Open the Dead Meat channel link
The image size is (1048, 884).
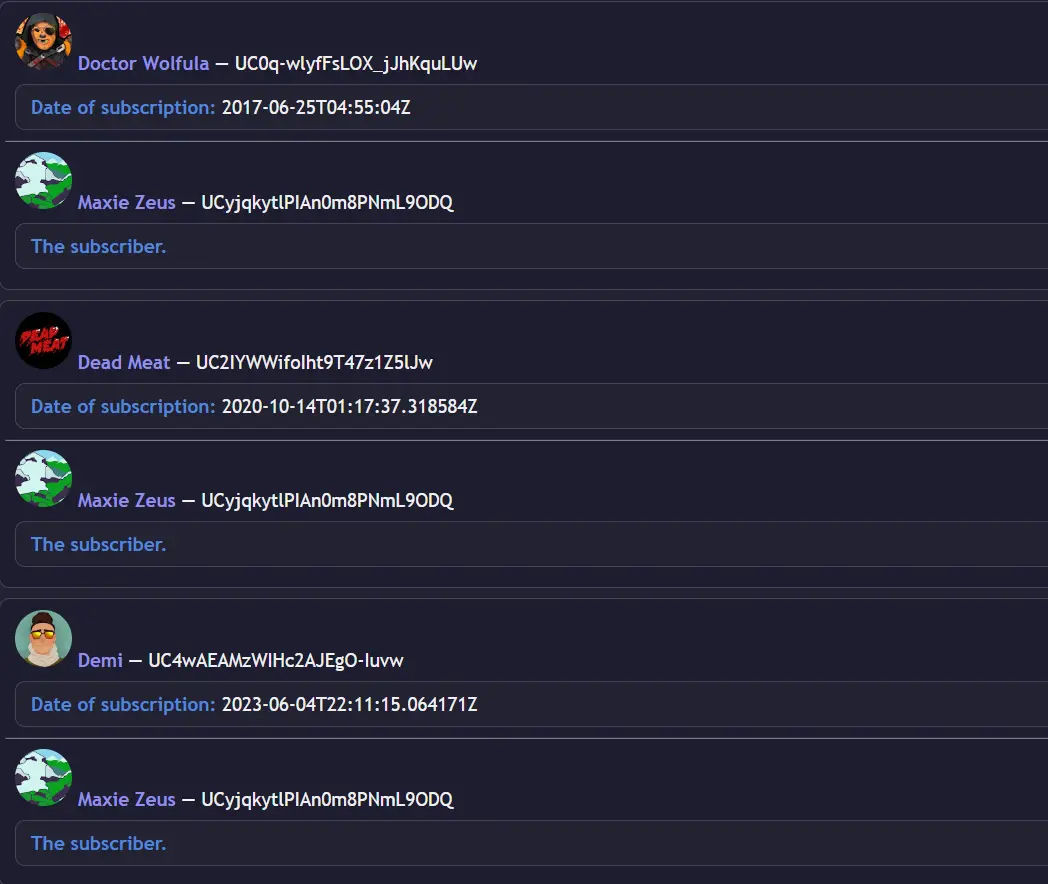[124, 362]
